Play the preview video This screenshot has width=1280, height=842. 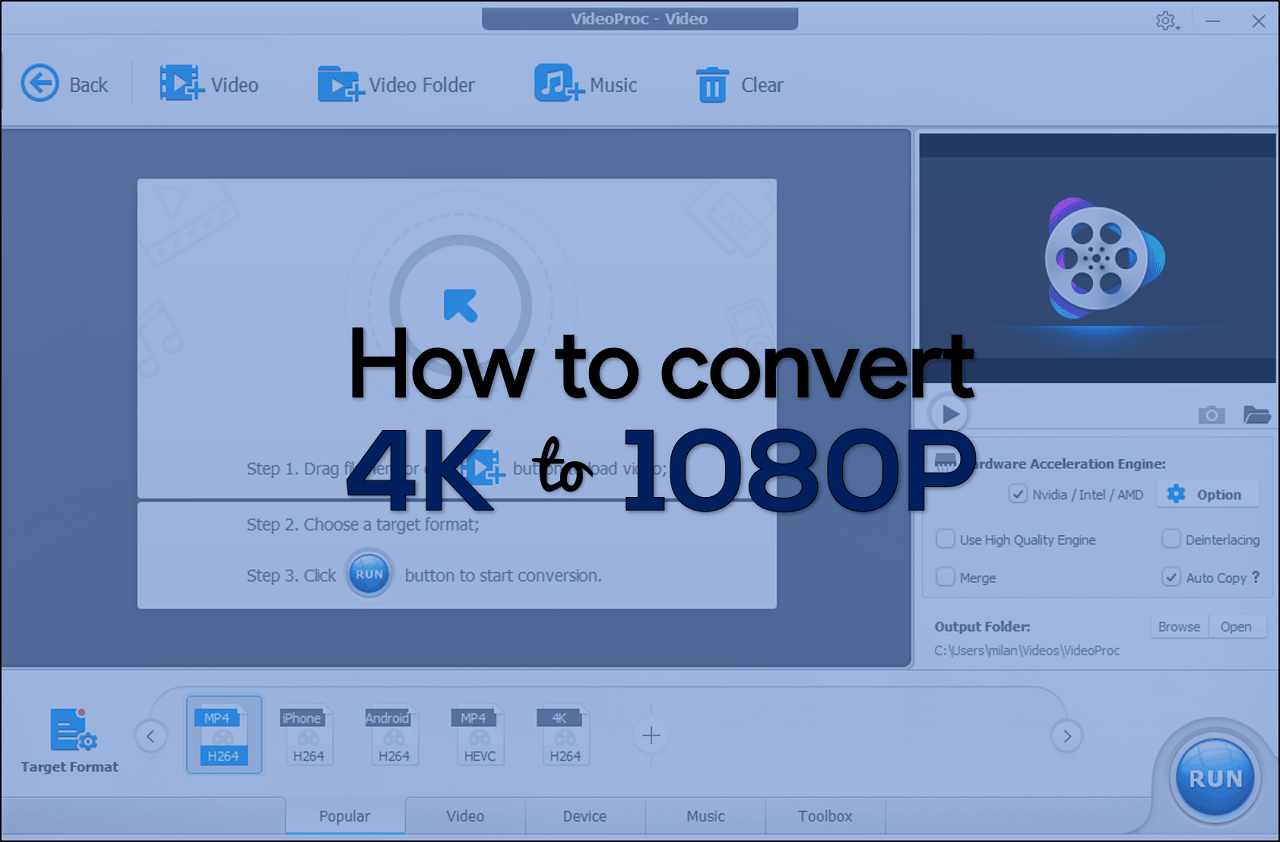click(949, 413)
